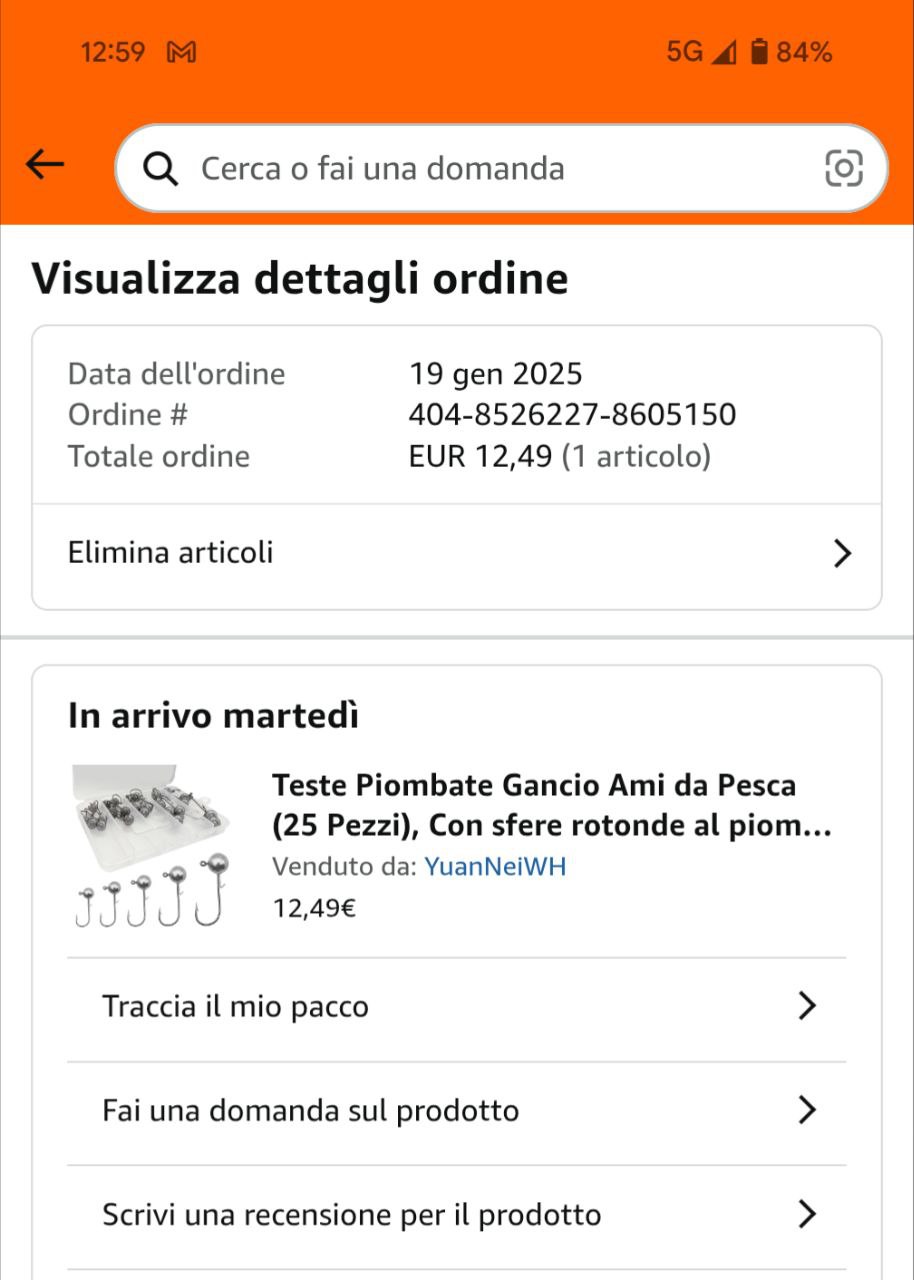Open Scrivi una recensione chevron arrow
This screenshot has height=1280, width=914.
coord(807,1215)
